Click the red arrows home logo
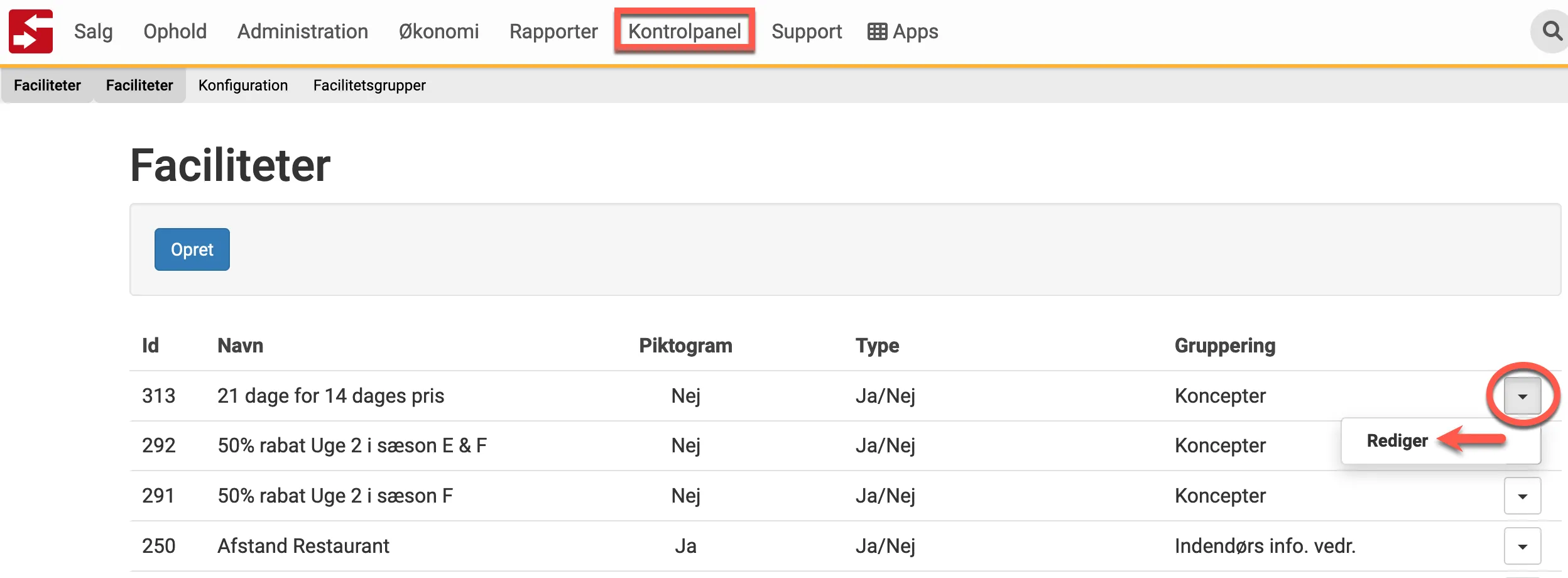Screen dimensions: 1568x578 tap(31, 31)
